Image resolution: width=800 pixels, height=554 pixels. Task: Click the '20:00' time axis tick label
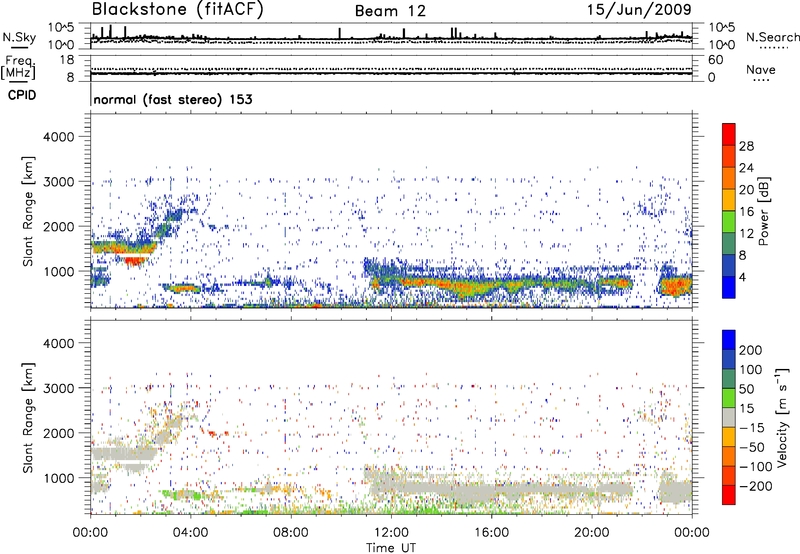(x=591, y=533)
